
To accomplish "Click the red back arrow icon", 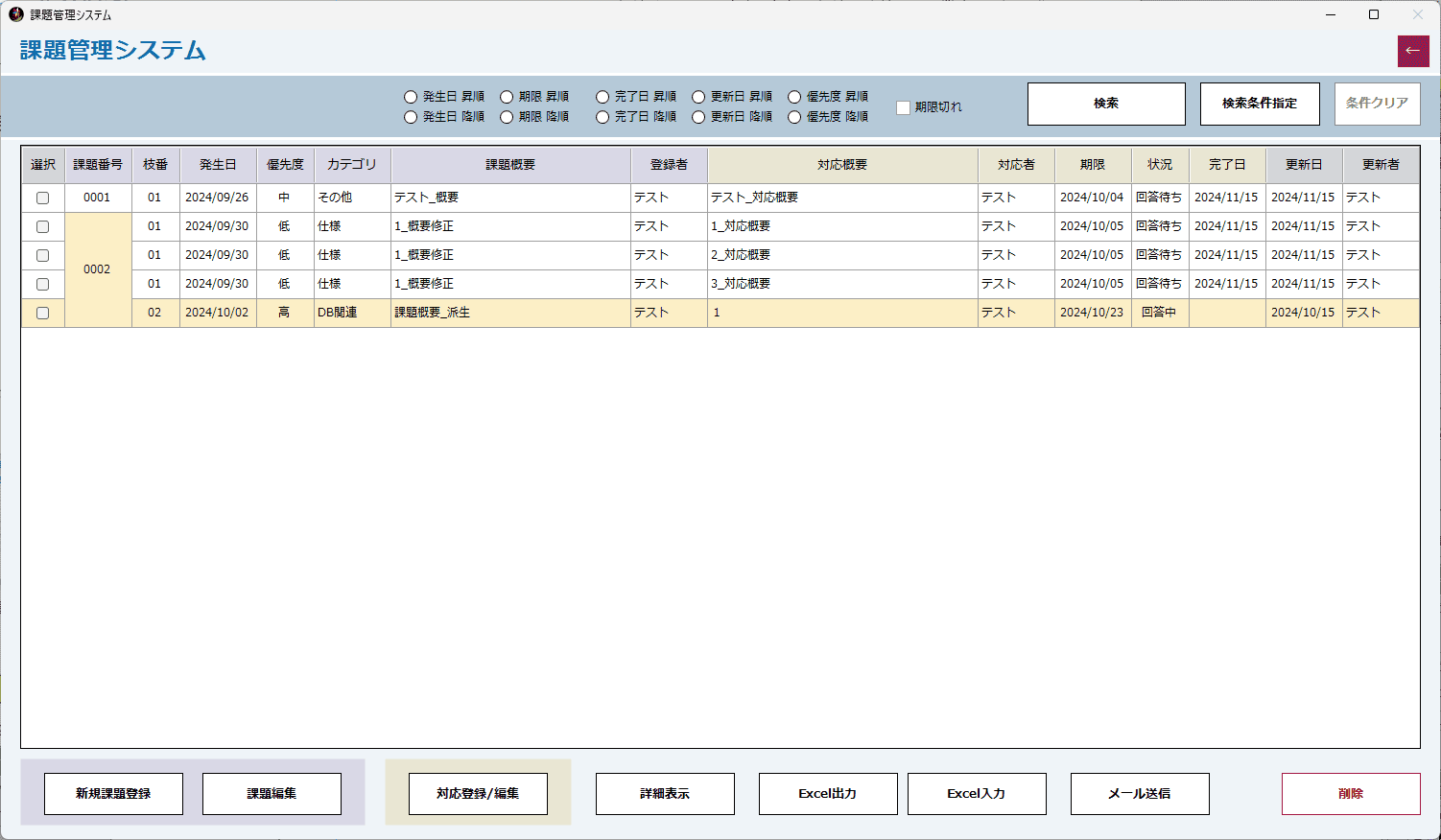I will pos(1413,51).
